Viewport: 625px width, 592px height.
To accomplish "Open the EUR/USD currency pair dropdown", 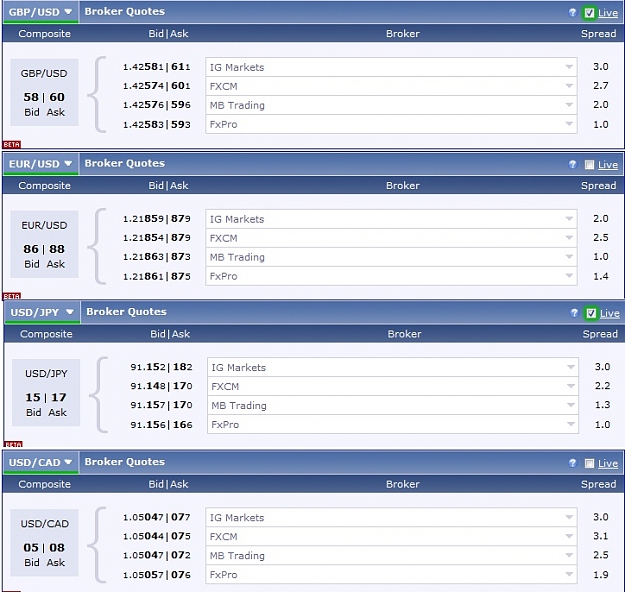I will [41, 164].
